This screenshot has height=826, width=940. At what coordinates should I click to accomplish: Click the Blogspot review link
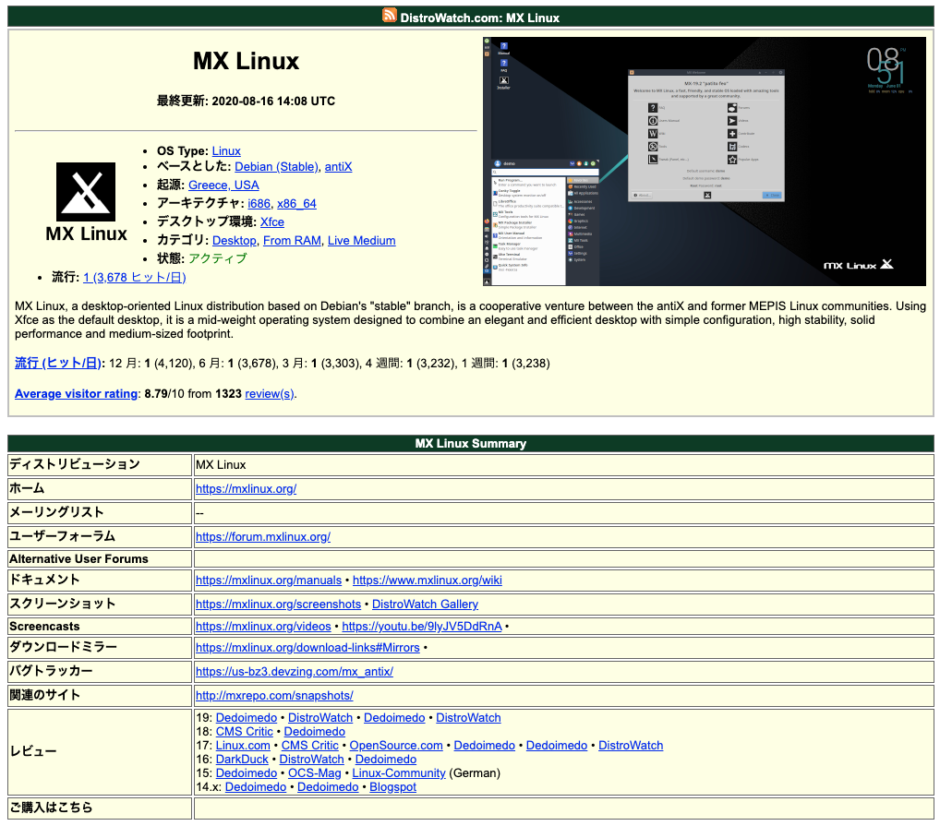pos(393,786)
